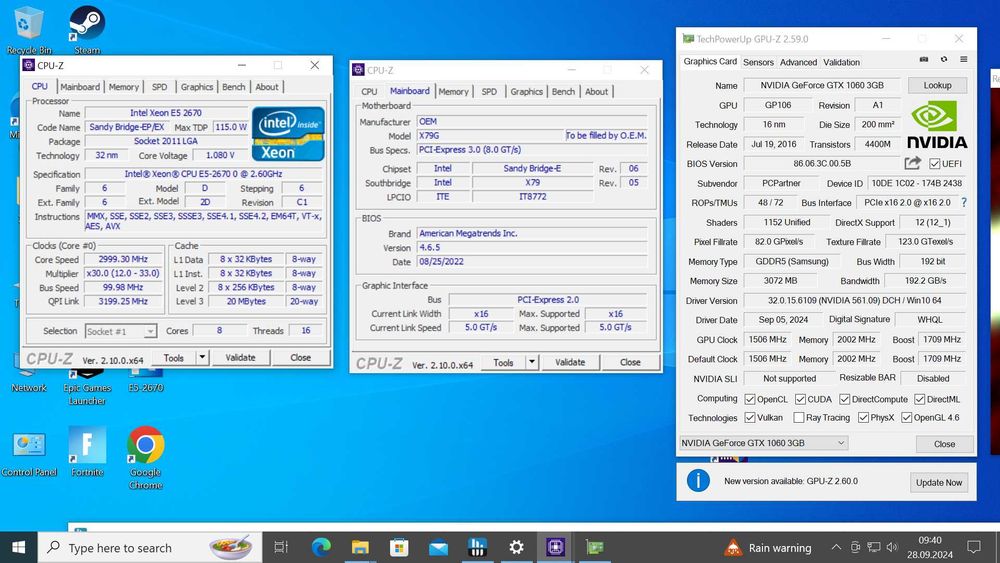Open the GPU-Z hamburger menu

pyautogui.click(x=963, y=61)
